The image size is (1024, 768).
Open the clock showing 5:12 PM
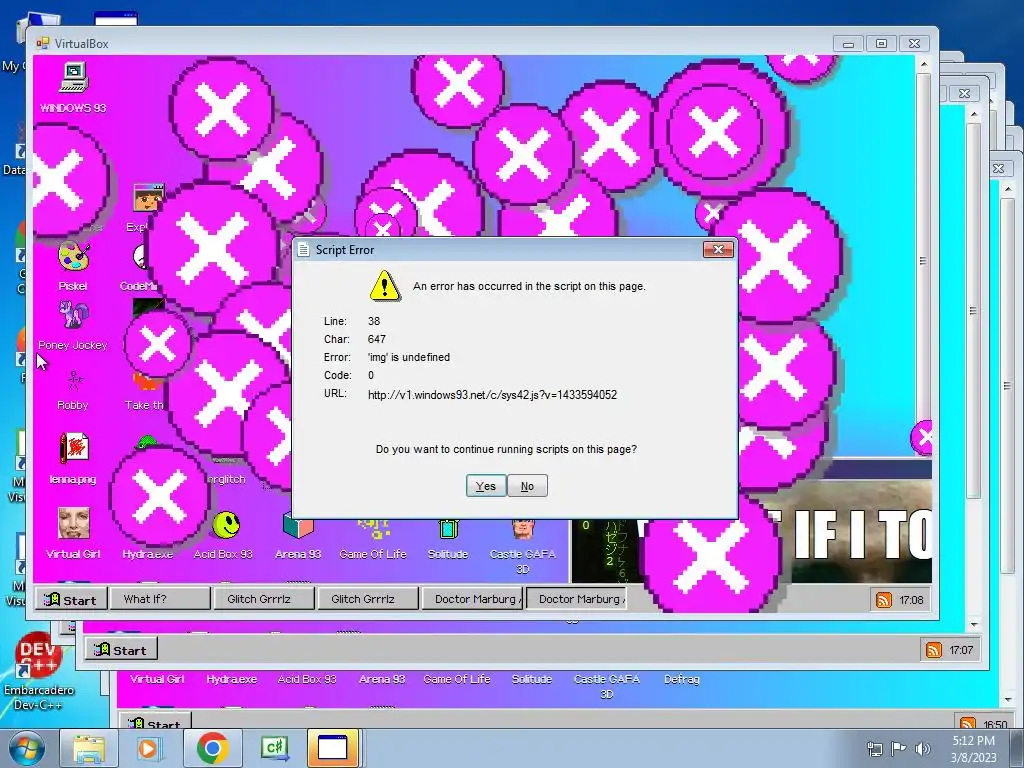973,748
